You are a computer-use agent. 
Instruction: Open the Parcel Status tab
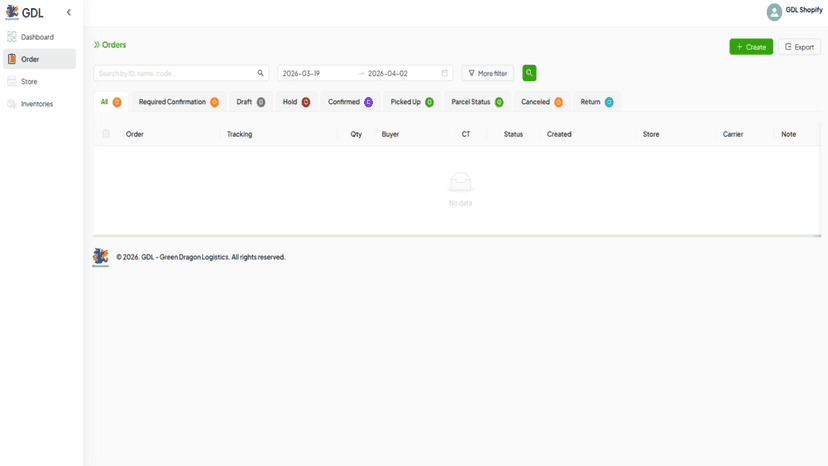[477, 102]
